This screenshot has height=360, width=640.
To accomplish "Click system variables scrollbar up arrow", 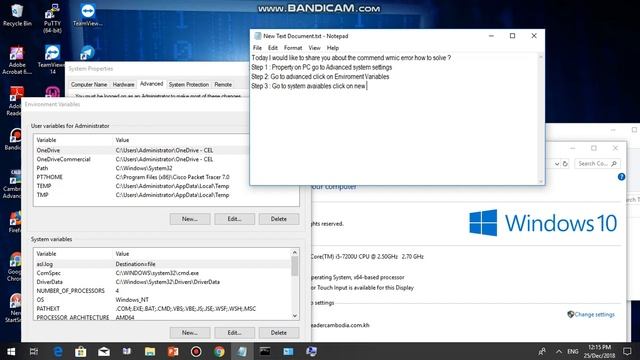I will click(x=295, y=253).
